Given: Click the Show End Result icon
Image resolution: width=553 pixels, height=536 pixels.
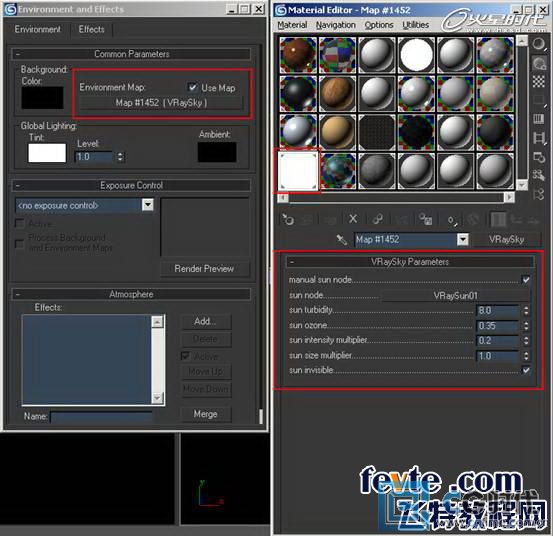Looking at the screenshot, I should (498, 220).
